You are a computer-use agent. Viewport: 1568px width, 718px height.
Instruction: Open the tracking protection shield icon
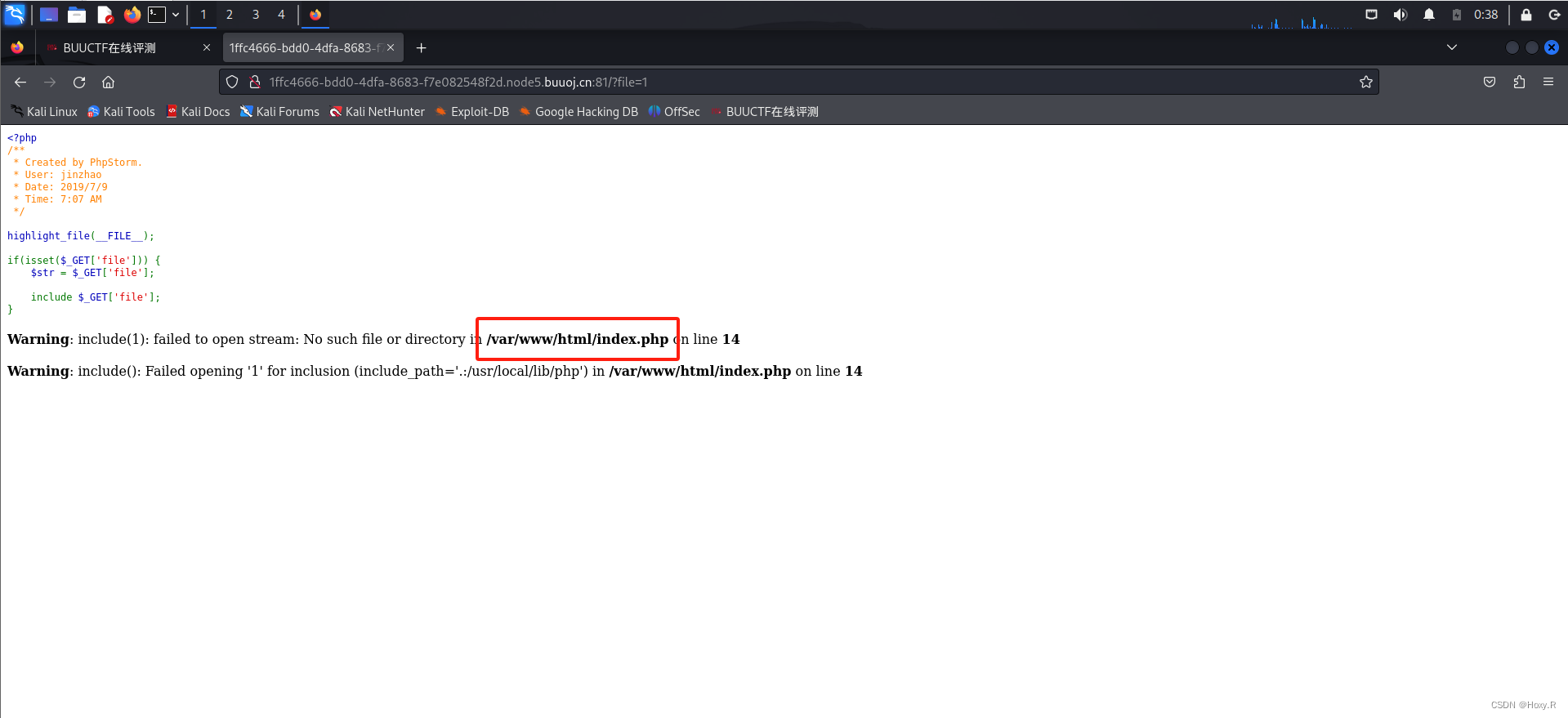pyautogui.click(x=232, y=83)
